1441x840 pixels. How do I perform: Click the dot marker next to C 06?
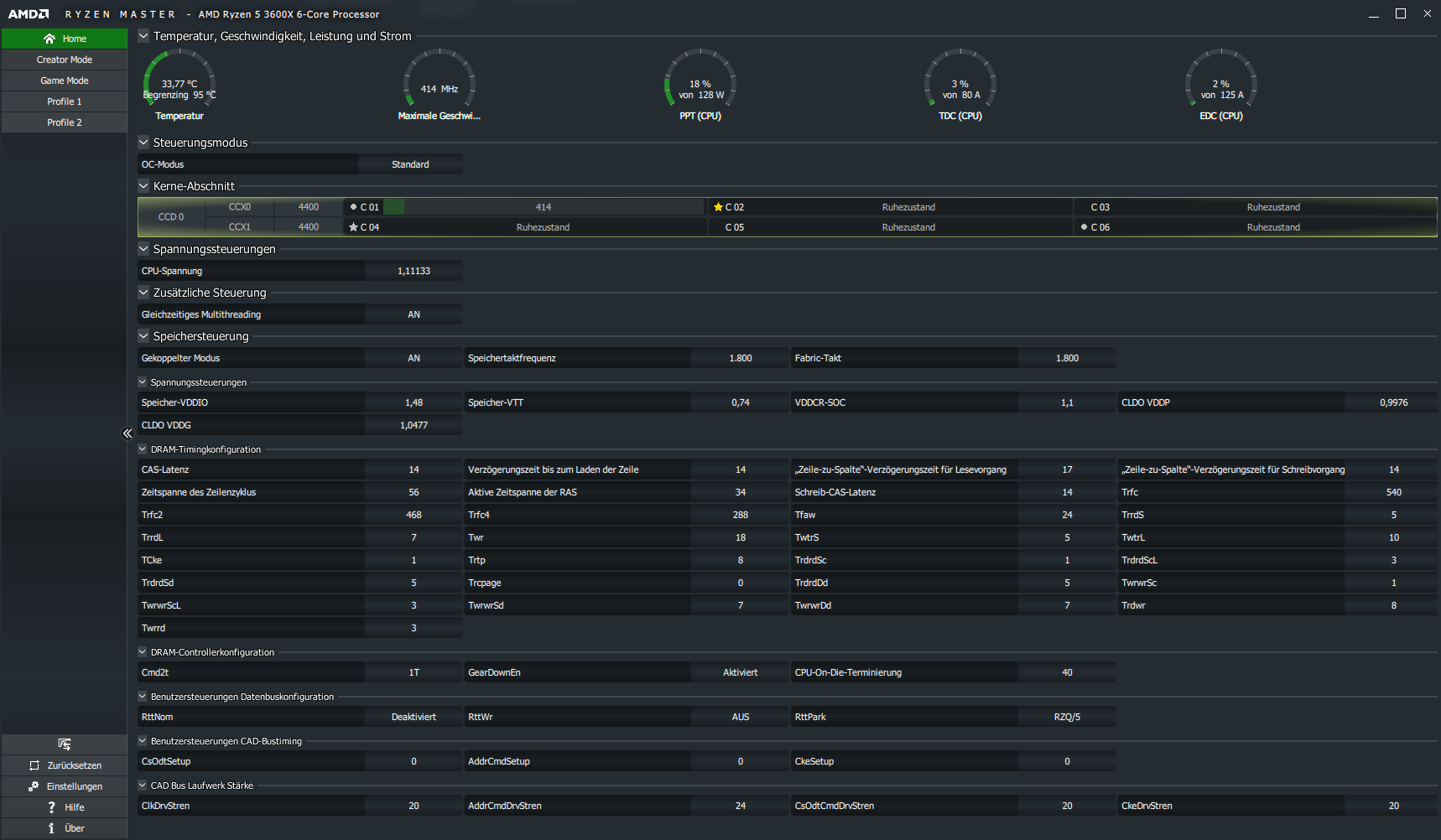1084,227
